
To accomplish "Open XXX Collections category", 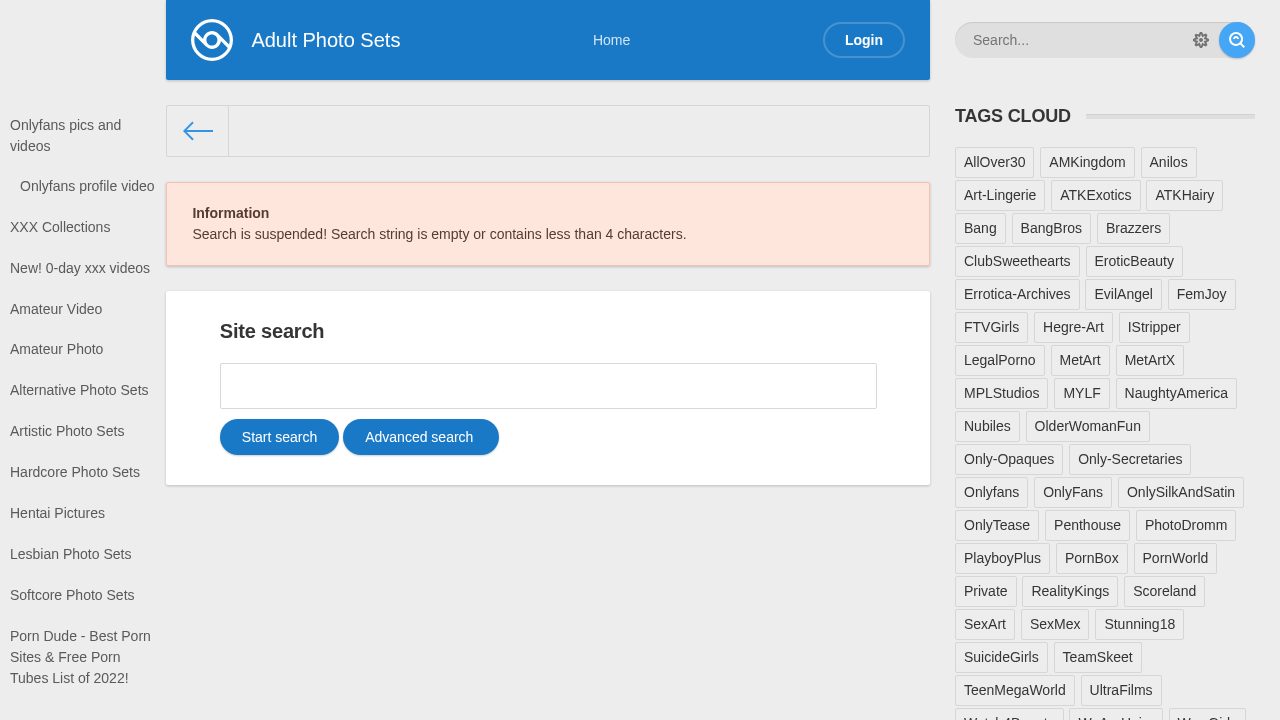I will [x=60, y=227].
